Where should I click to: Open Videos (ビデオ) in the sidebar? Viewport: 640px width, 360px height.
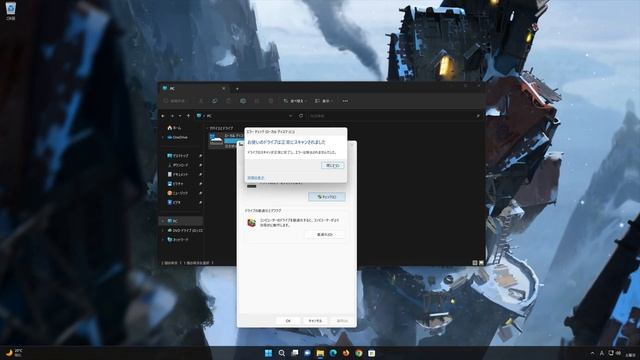coord(175,202)
